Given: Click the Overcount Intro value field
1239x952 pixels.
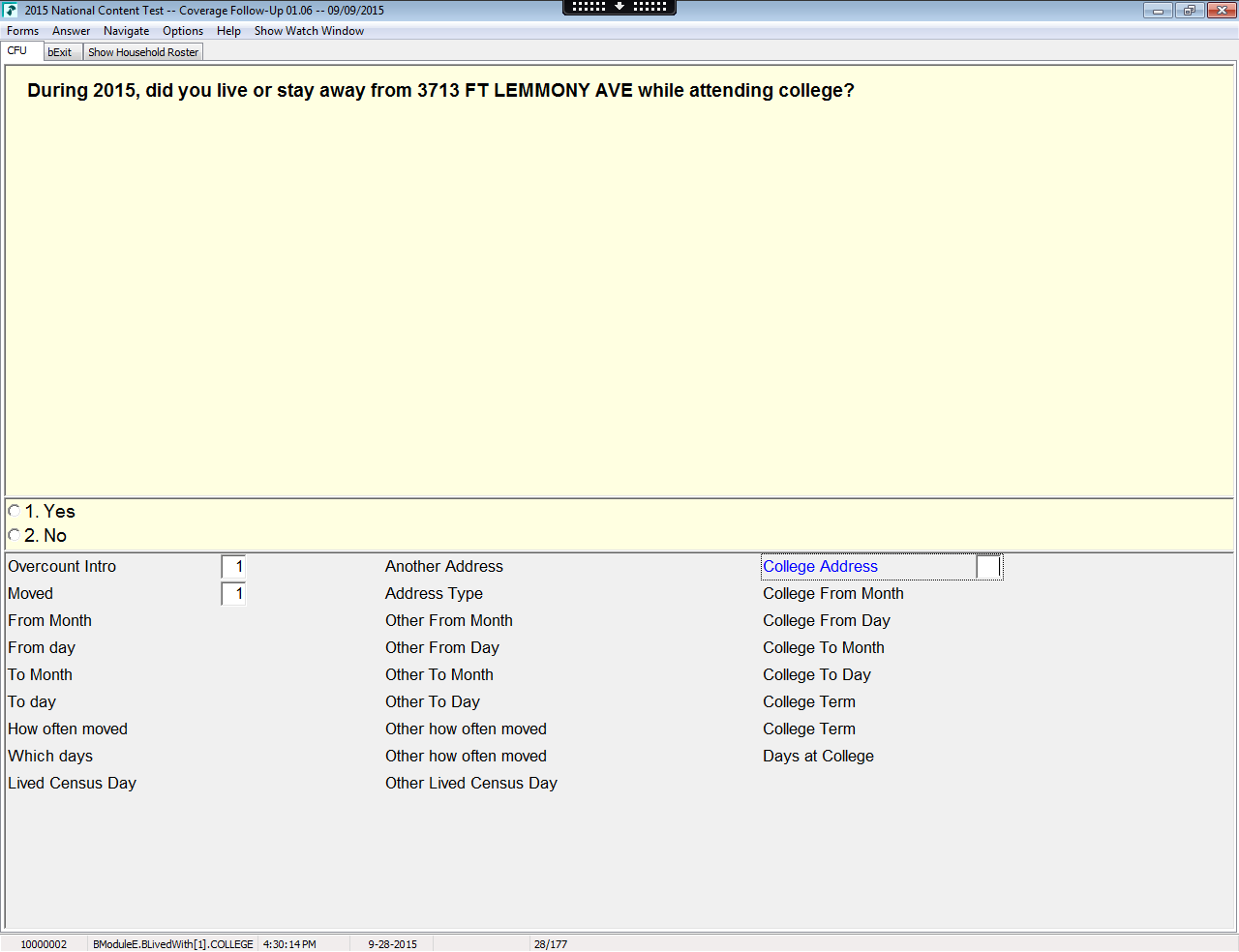Looking at the screenshot, I should coord(233,567).
